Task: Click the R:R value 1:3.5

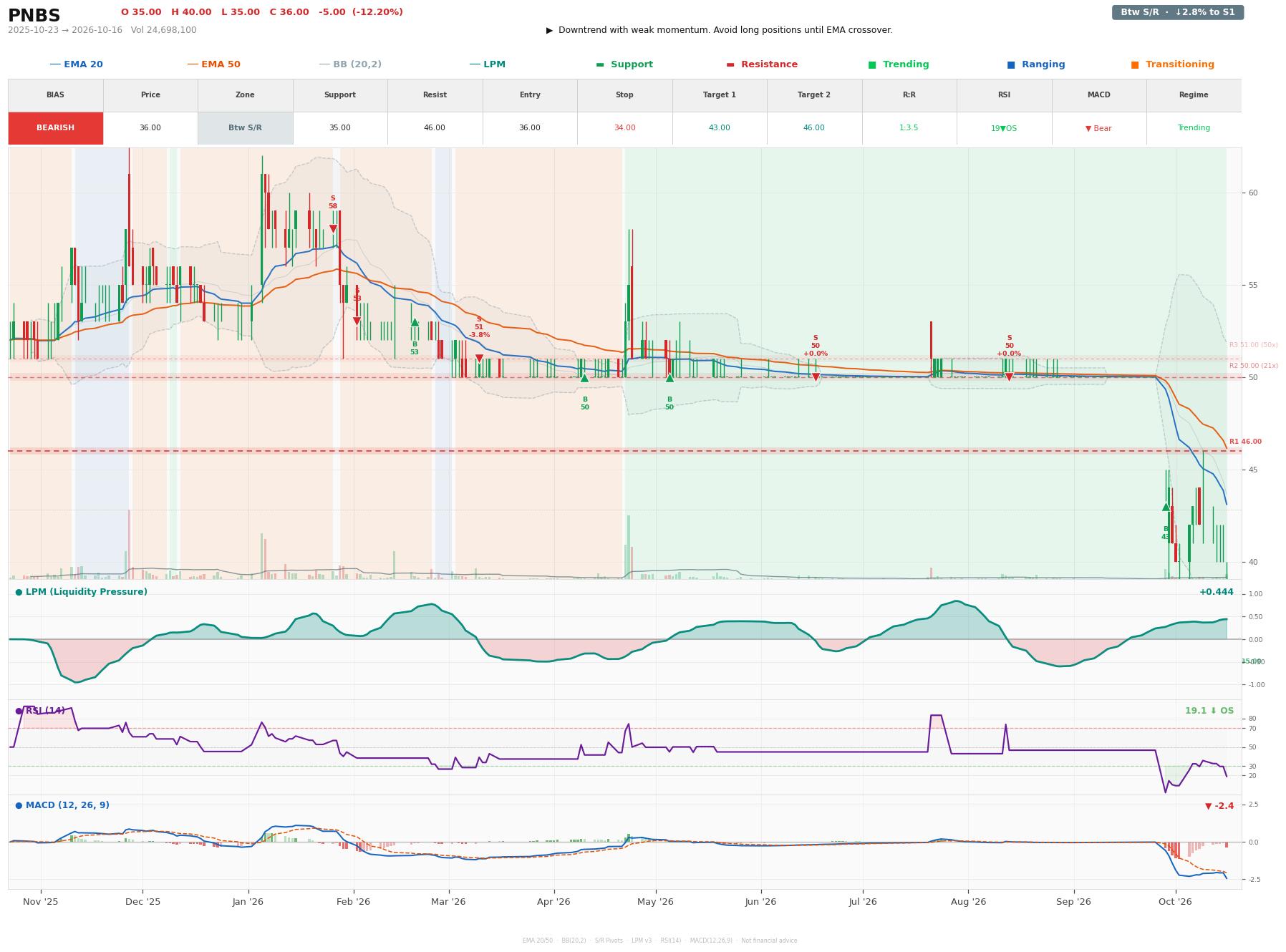Action: 909,128
